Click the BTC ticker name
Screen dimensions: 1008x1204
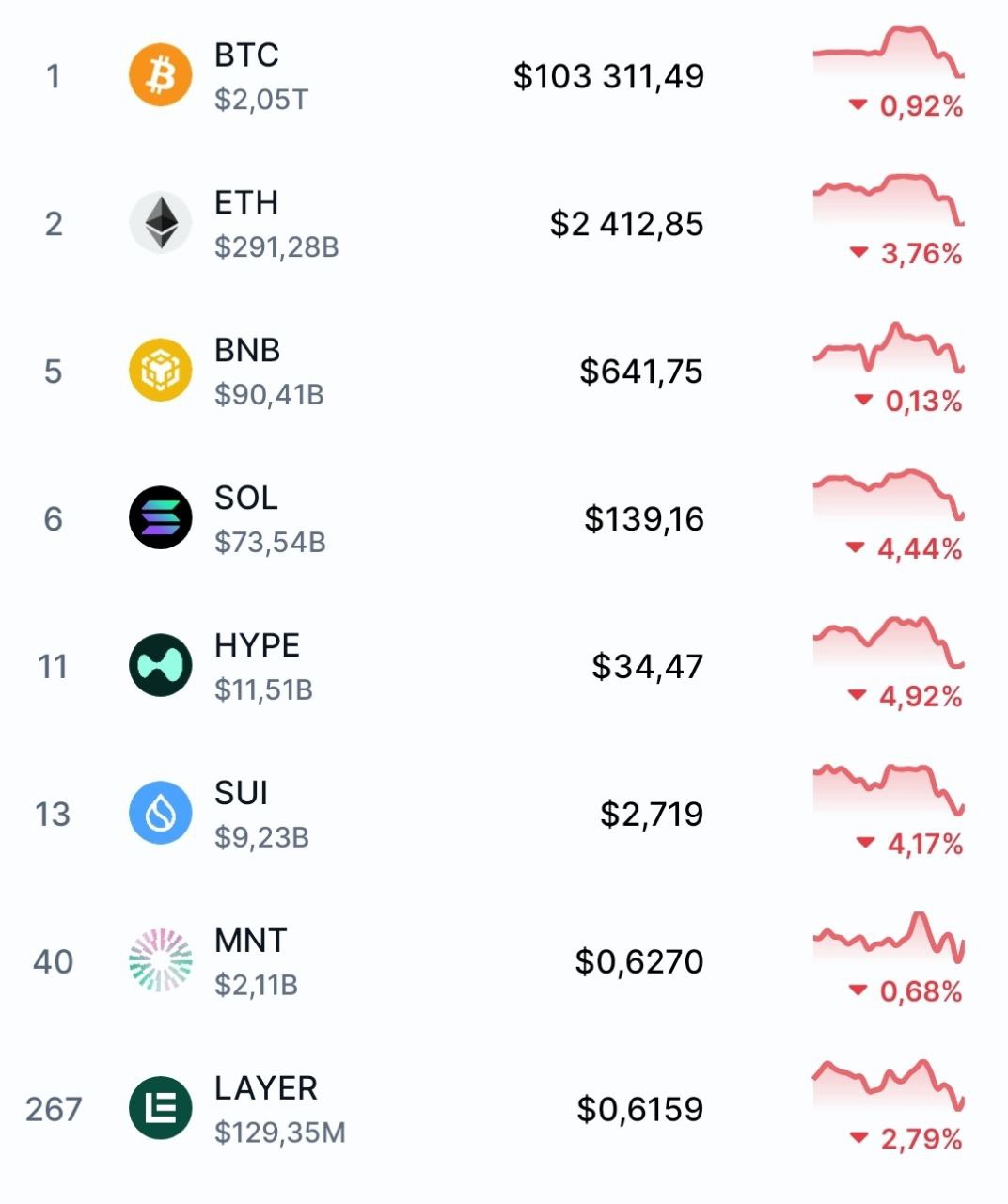246,55
